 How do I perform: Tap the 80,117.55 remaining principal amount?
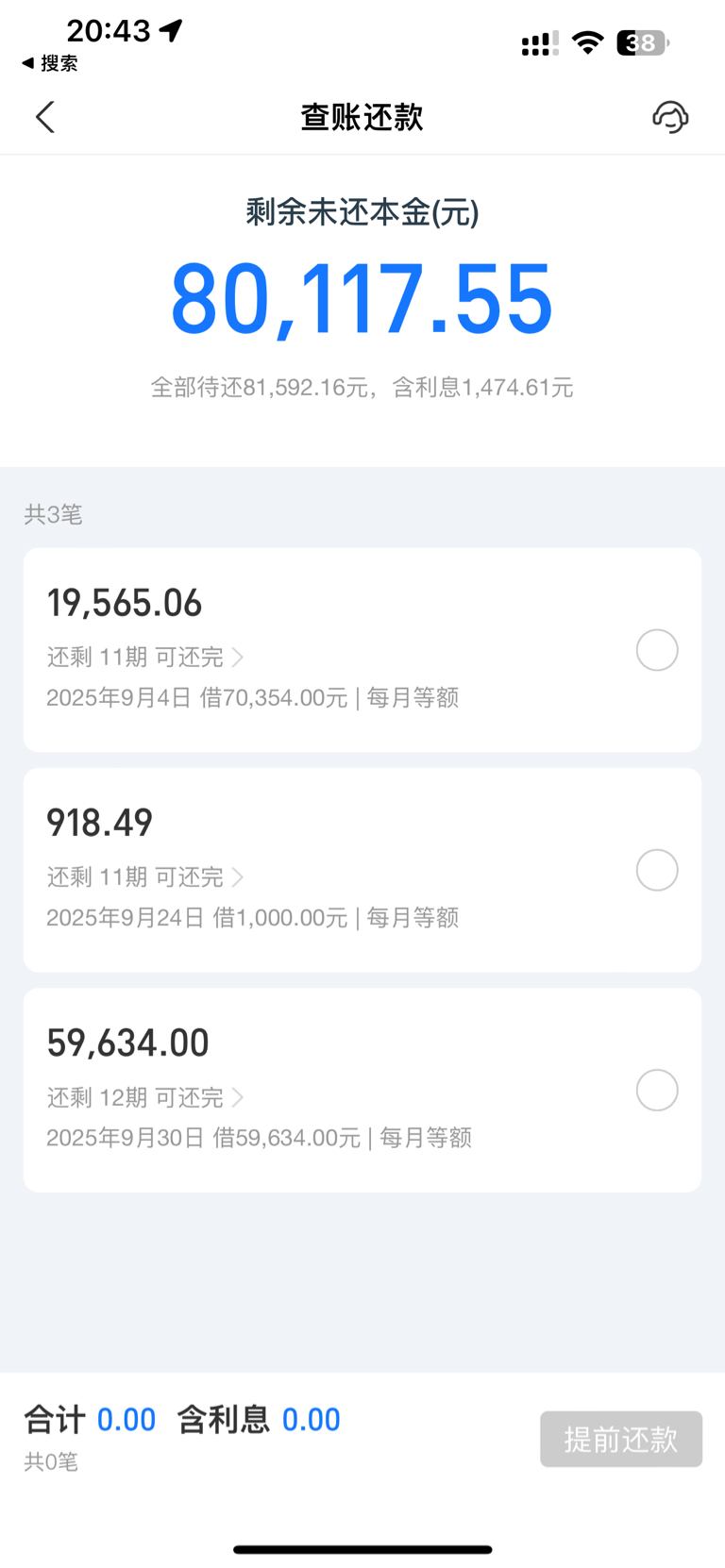pyautogui.click(x=362, y=300)
